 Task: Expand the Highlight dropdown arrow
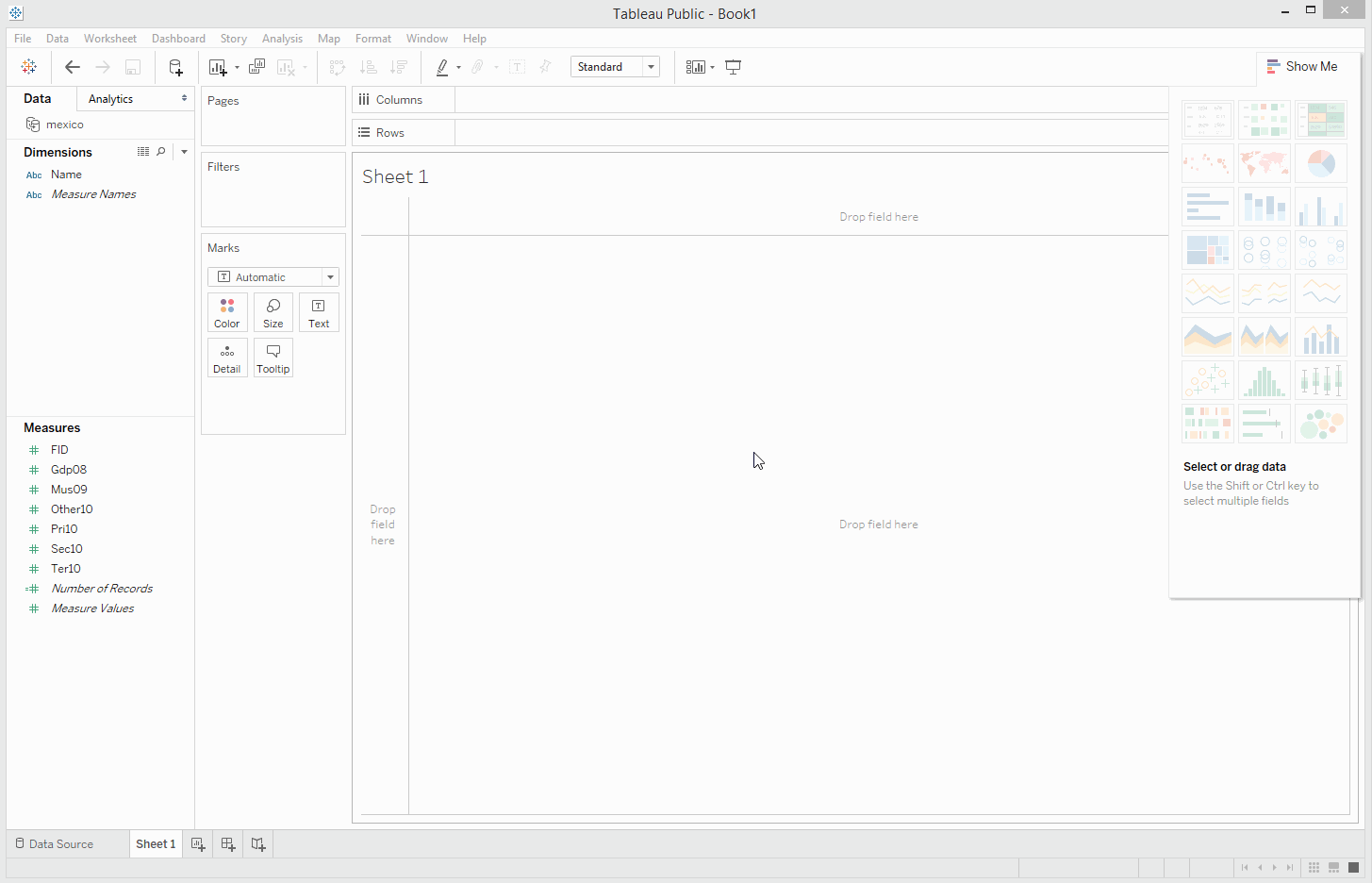coord(458,68)
